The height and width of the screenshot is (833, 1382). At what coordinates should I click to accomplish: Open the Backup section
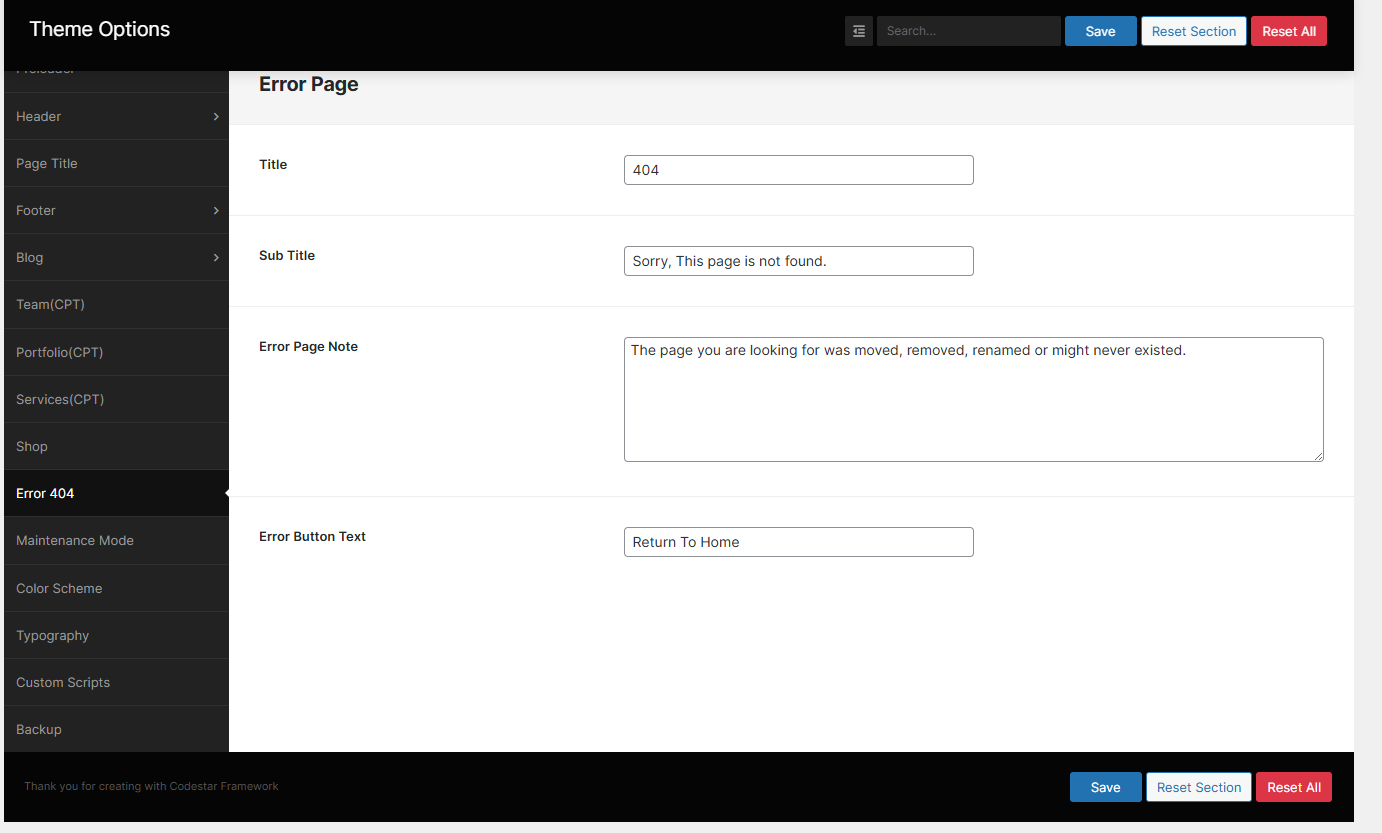point(39,730)
